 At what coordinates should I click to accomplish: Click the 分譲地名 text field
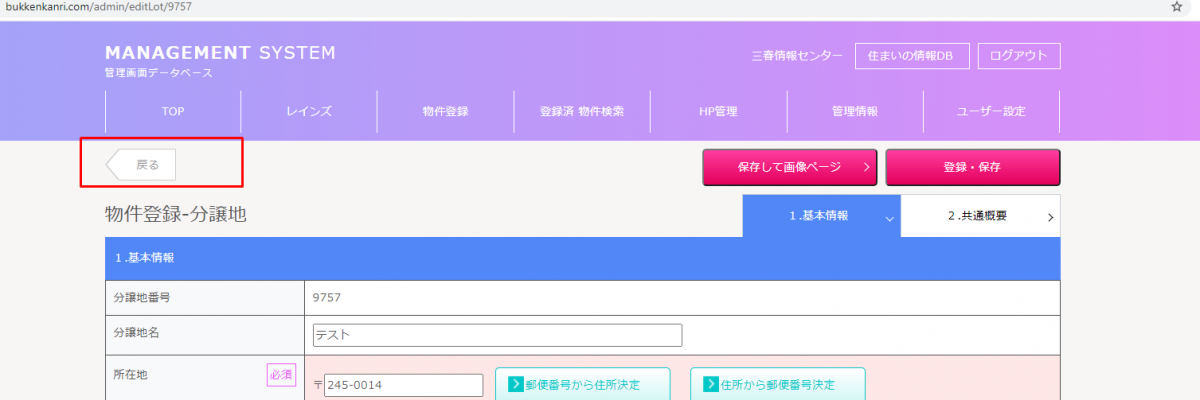[497, 335]
